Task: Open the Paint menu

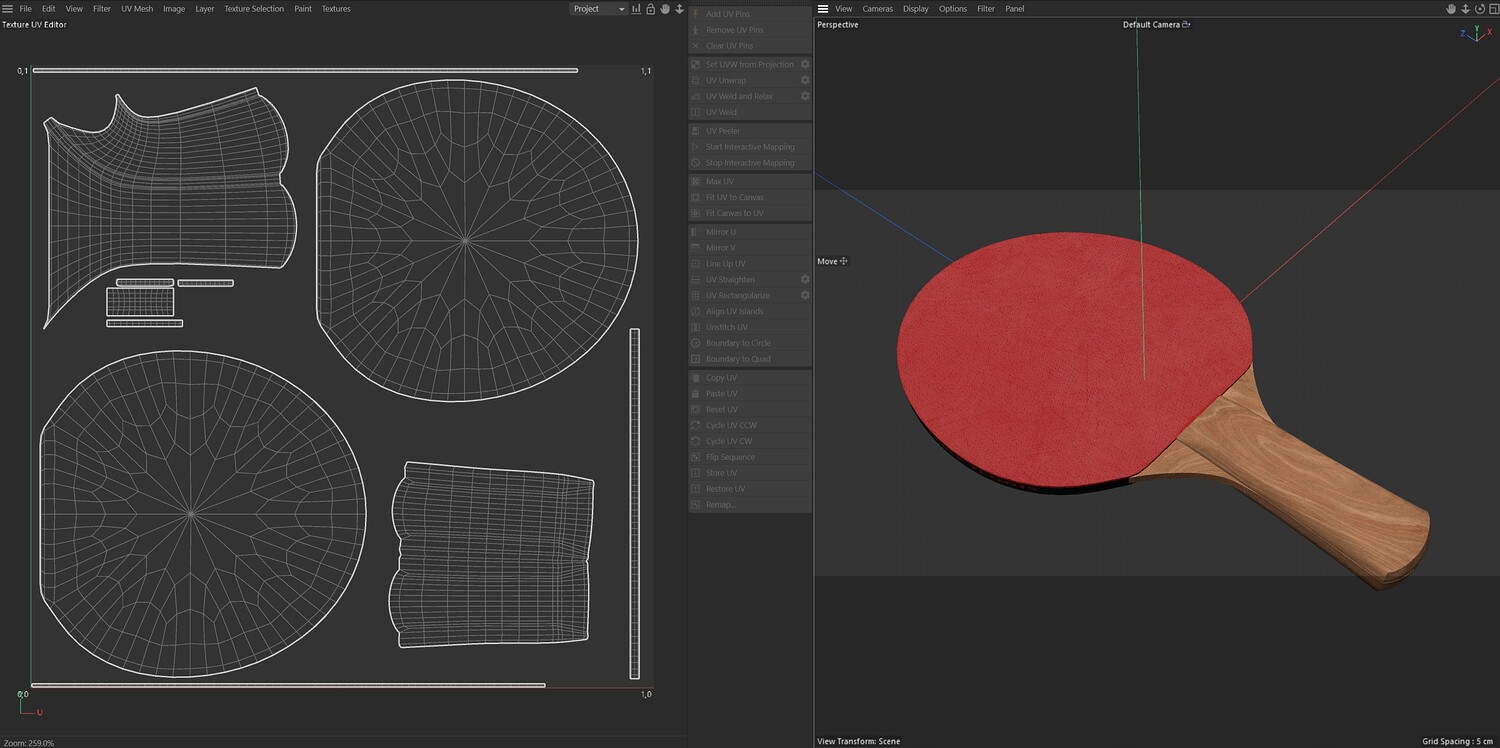Action: tap(303, 9)
